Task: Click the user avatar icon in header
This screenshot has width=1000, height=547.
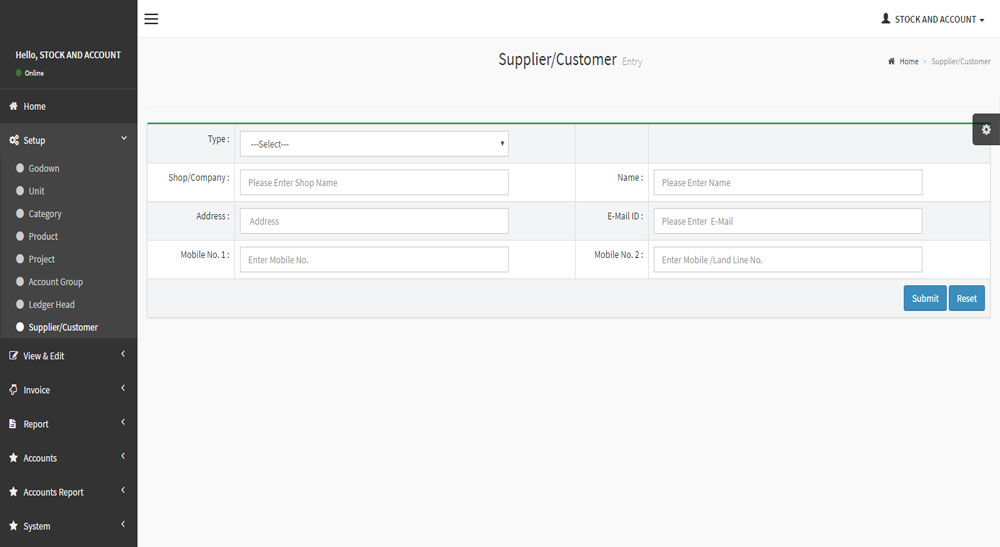Action: [886, 19]
